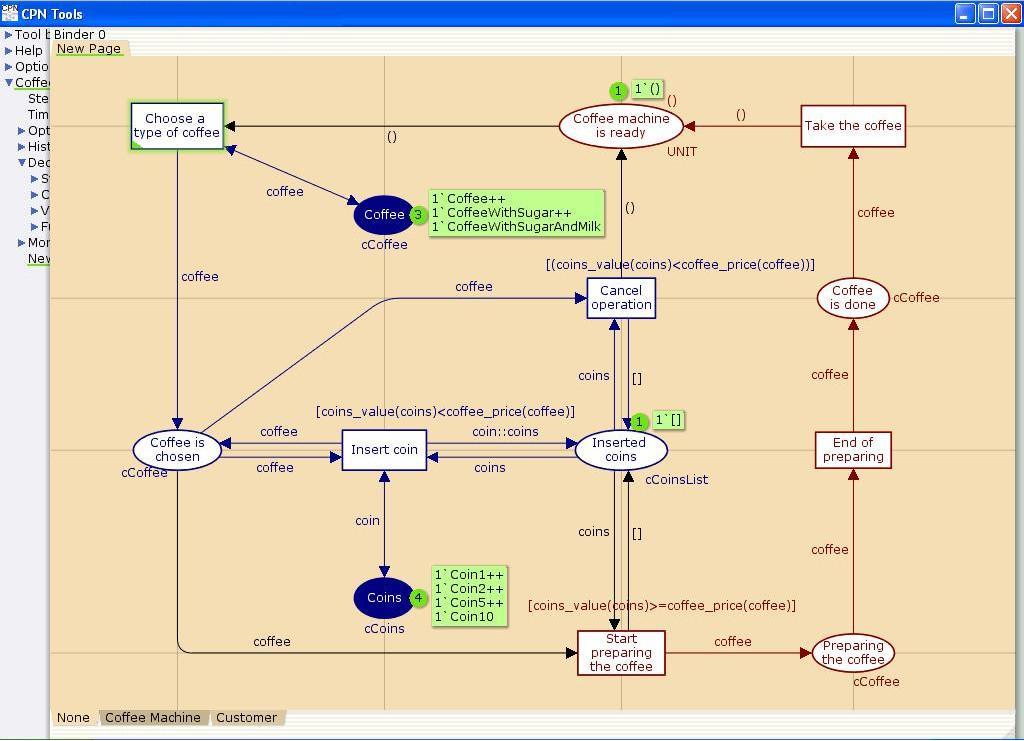Click the green Coffee marking list box

pyautogui.click(x=516, y=213)
